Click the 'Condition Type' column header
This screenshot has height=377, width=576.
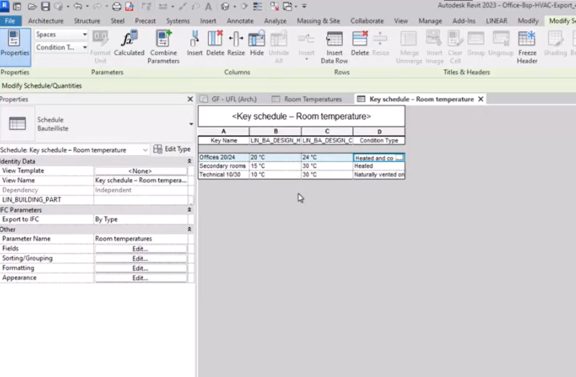pos(379,141)
